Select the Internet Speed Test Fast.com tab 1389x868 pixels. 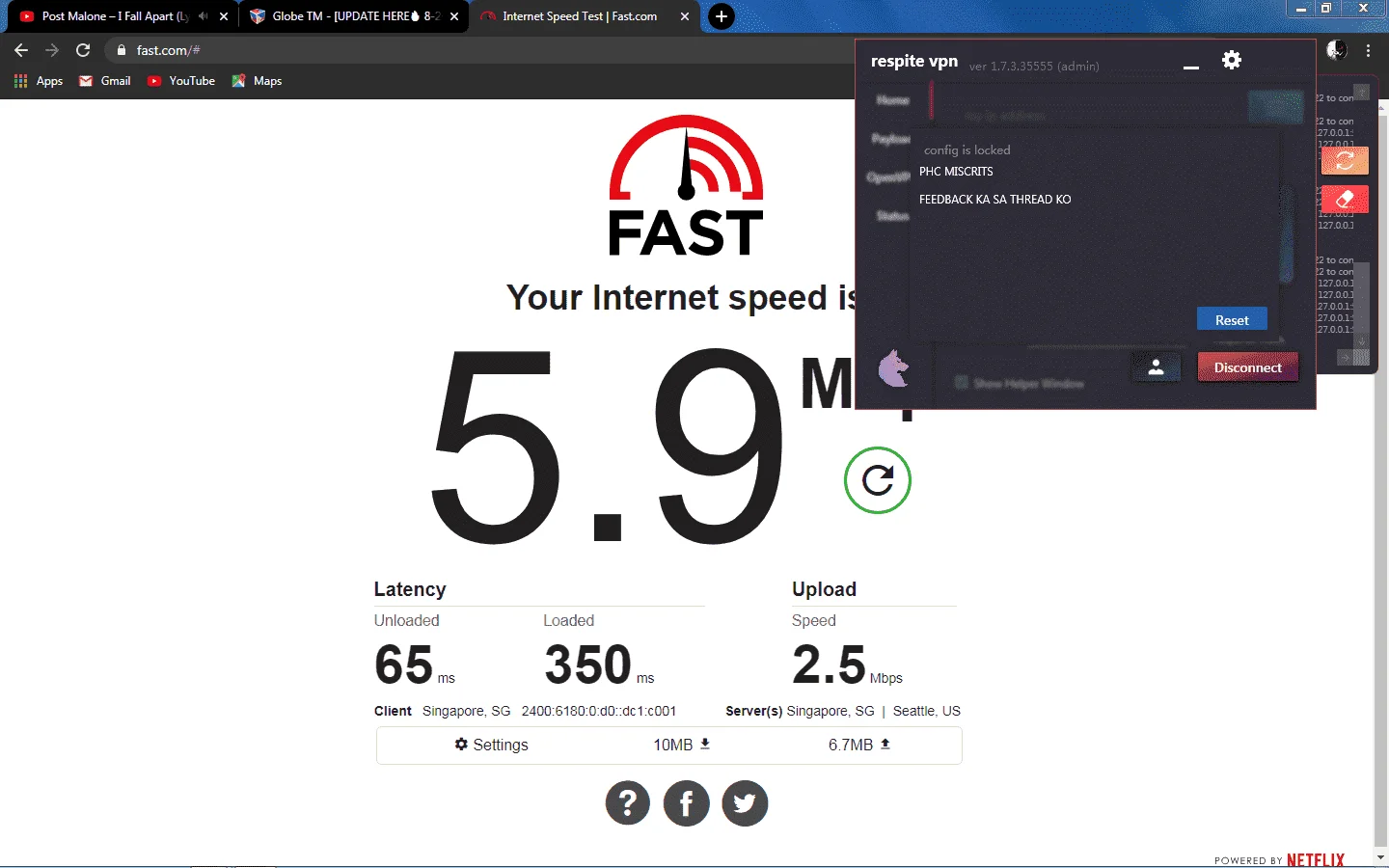coord(580,16)
